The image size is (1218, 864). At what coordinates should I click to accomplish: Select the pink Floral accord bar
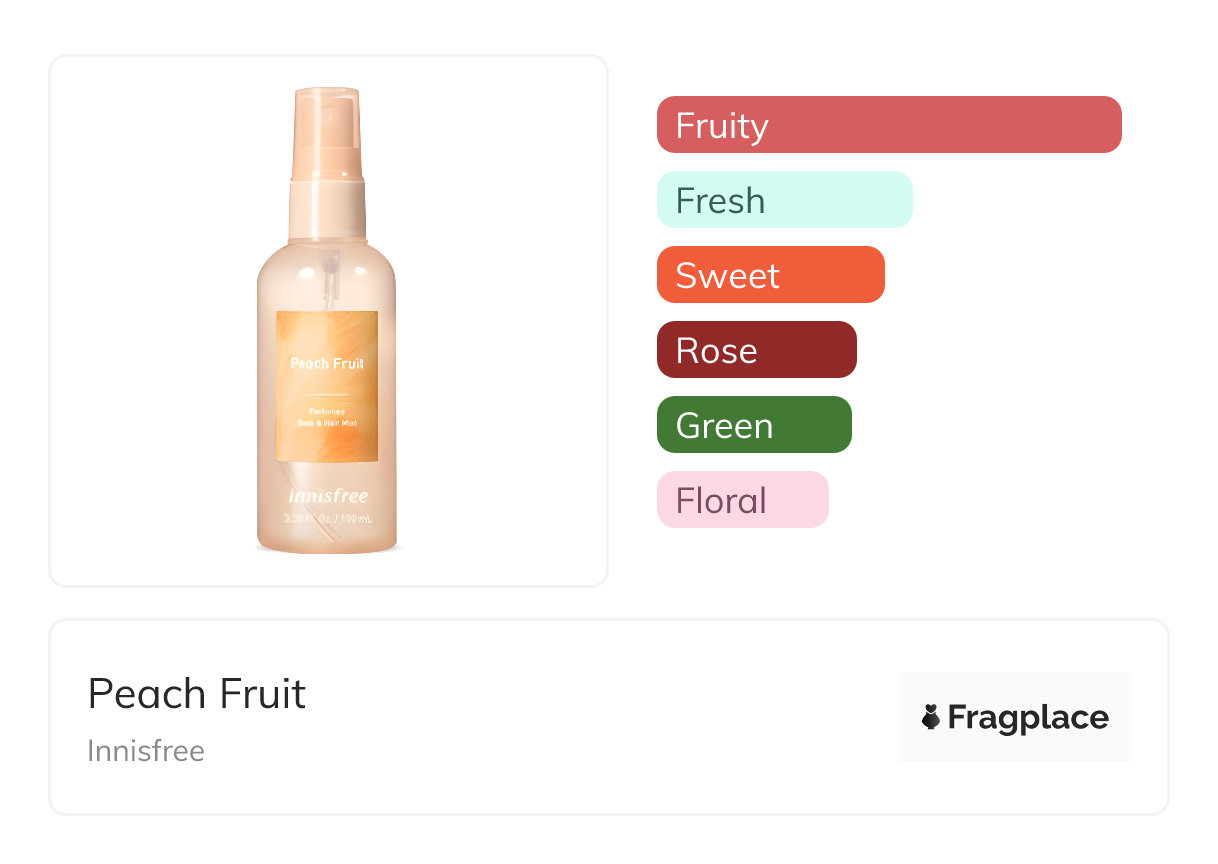click(x=742, y=500)
